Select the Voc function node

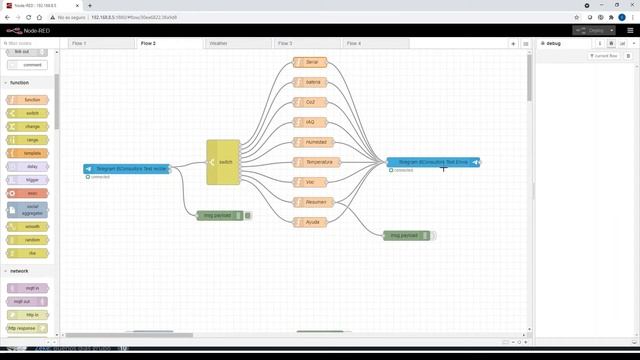tap(310, 182)
